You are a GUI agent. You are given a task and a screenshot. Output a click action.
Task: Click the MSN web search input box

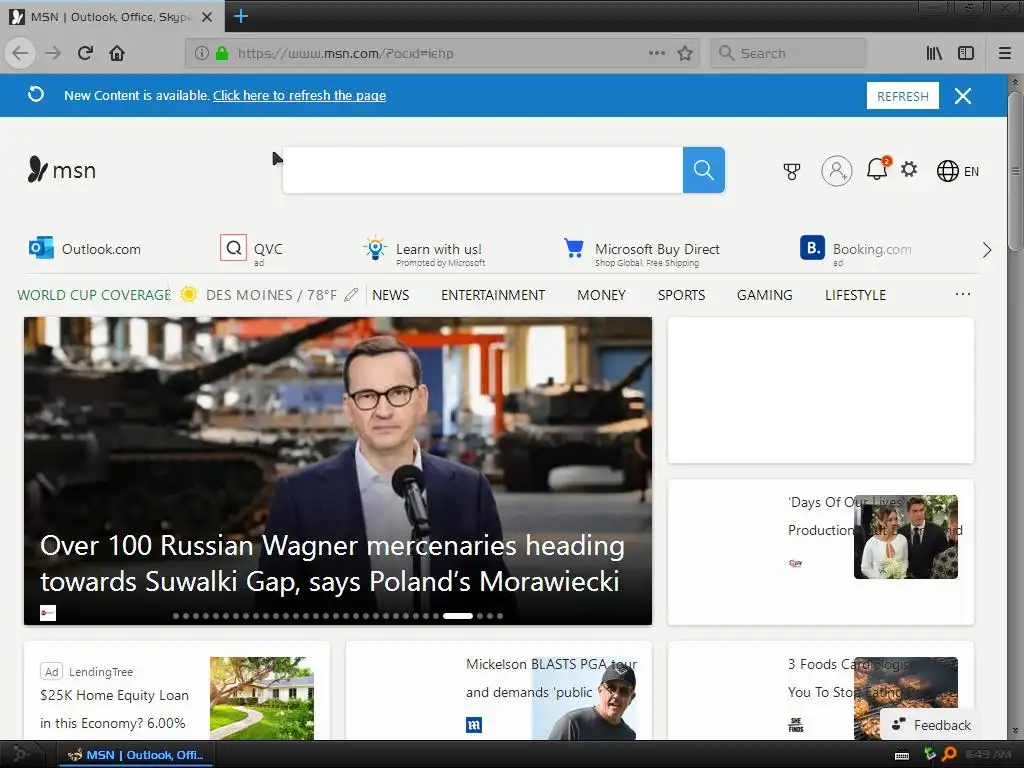click(x=483, y=170)
